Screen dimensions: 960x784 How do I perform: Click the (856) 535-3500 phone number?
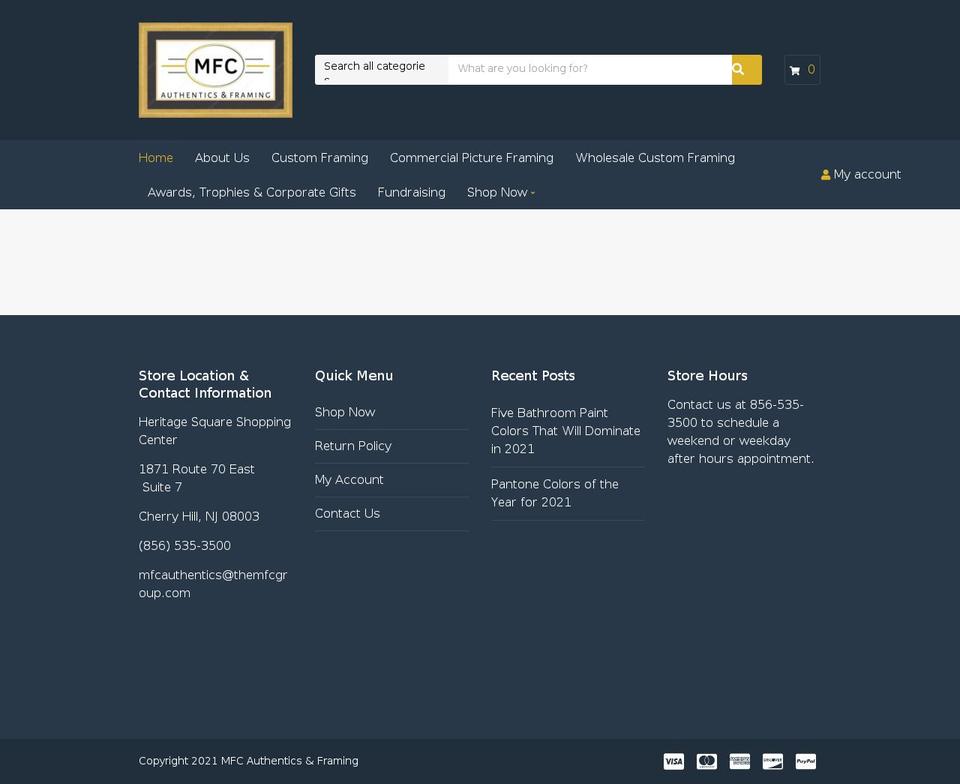tap(185, 545)
